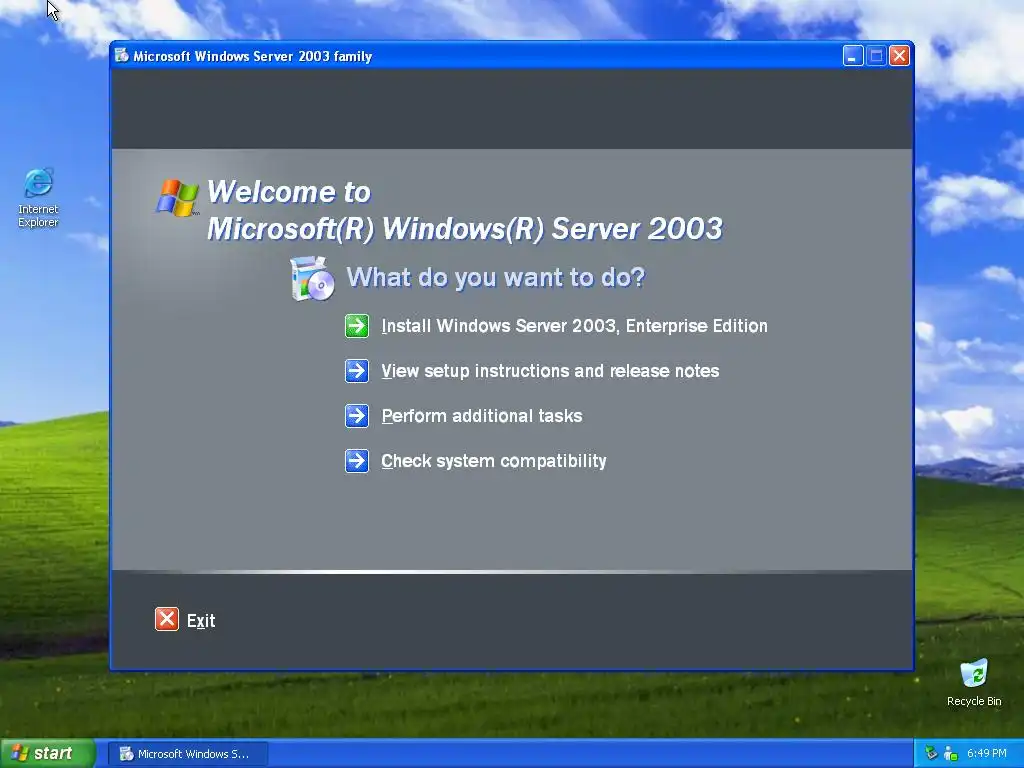
Task: Click the window title text 'Microsoft Windows Server 2003 family'
Action: pyautogui.click(x=252, y=56)
